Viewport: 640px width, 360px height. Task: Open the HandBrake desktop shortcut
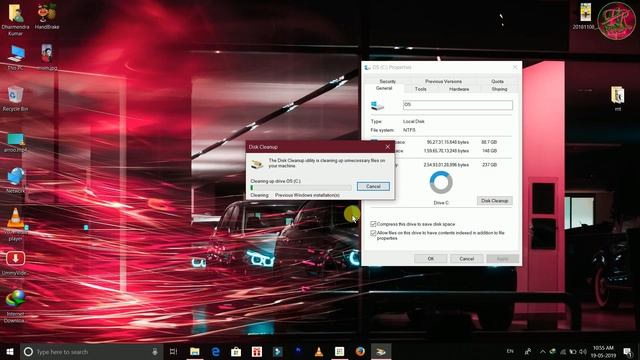[x=47, y=17]
